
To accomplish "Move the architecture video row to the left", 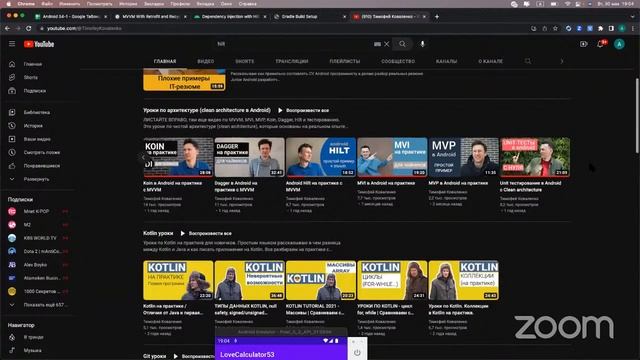I will coord(143,157).
